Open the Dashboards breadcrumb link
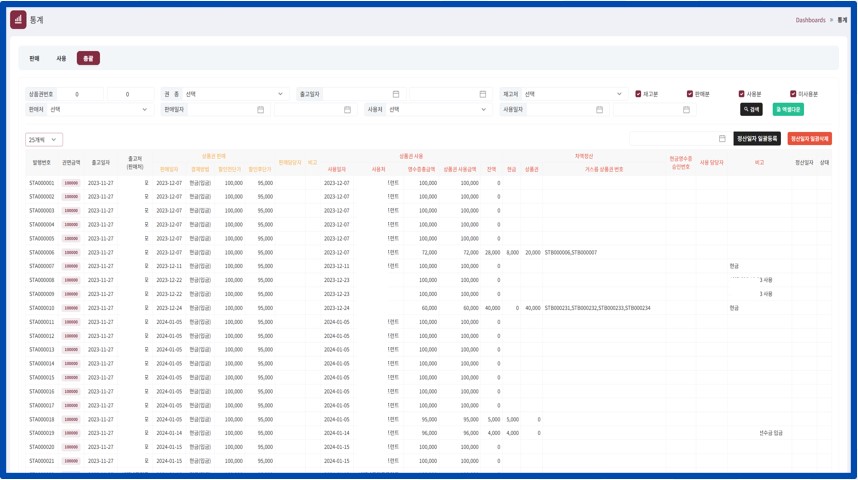Image resolution: width=858 pixels, height=480 pixels. [x=810, y=20]
